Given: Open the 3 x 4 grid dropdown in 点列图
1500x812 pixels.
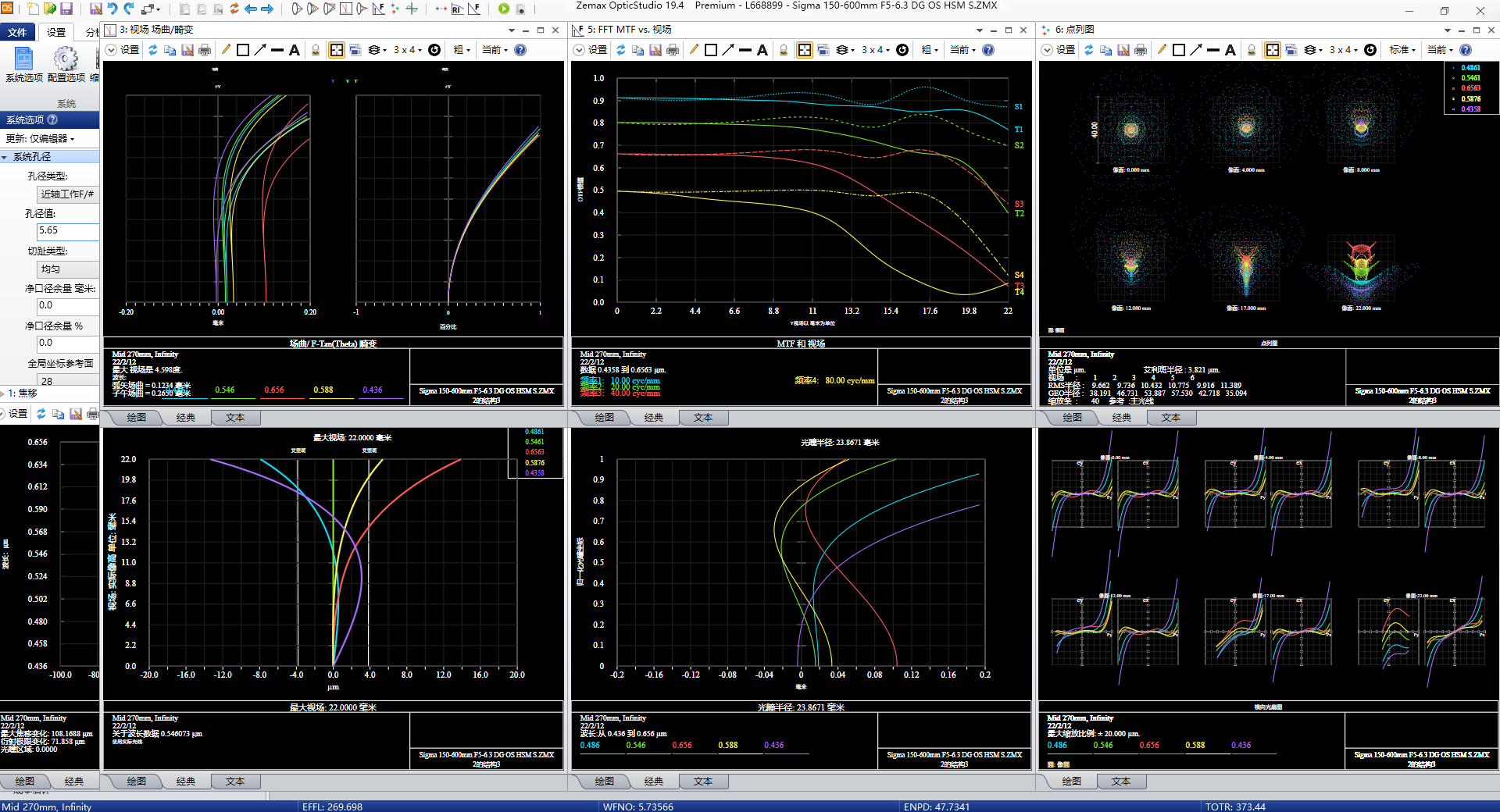Looking at the screenshot, I should tap(1344, 50).
